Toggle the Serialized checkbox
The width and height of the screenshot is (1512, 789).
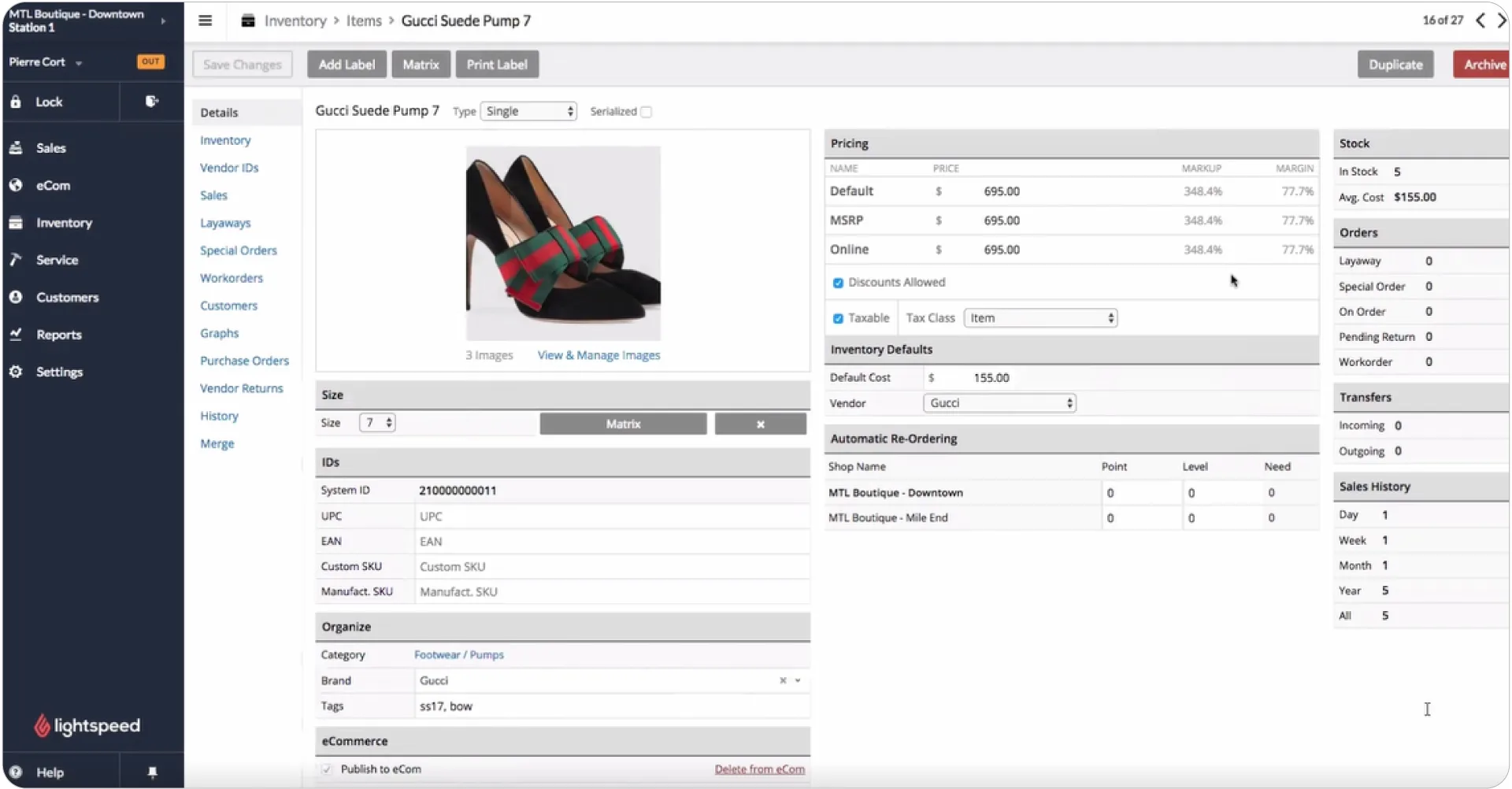(647, 112)
